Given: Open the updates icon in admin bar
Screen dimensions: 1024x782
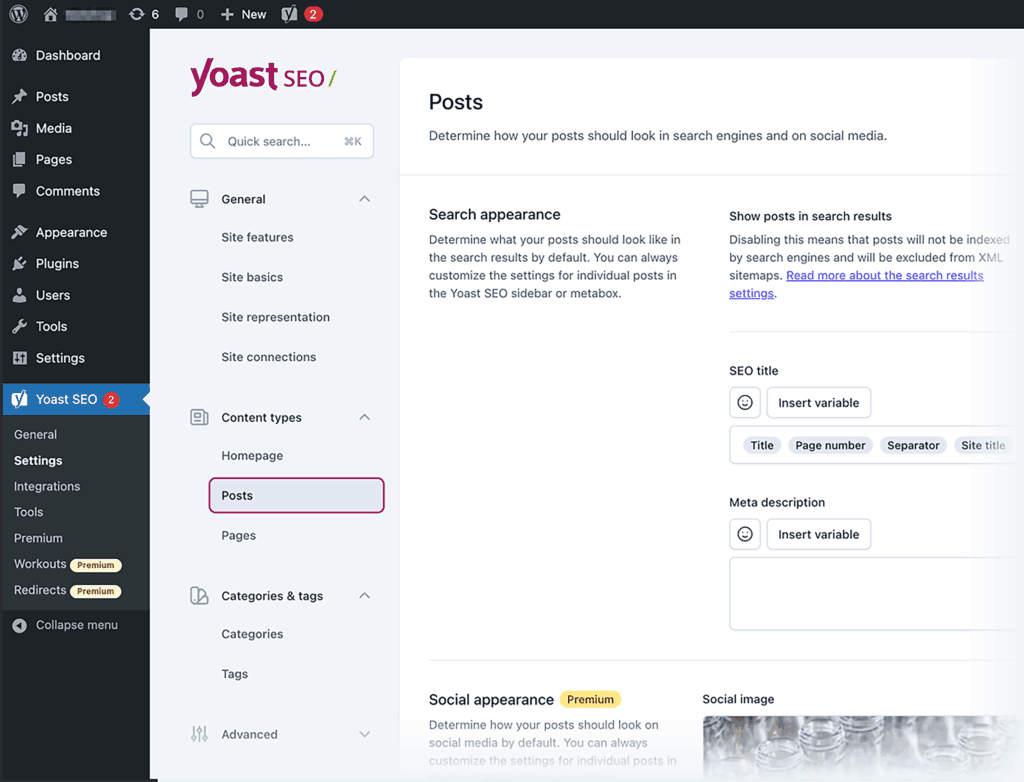Looking at the screenshot, I should coord(137,15).
